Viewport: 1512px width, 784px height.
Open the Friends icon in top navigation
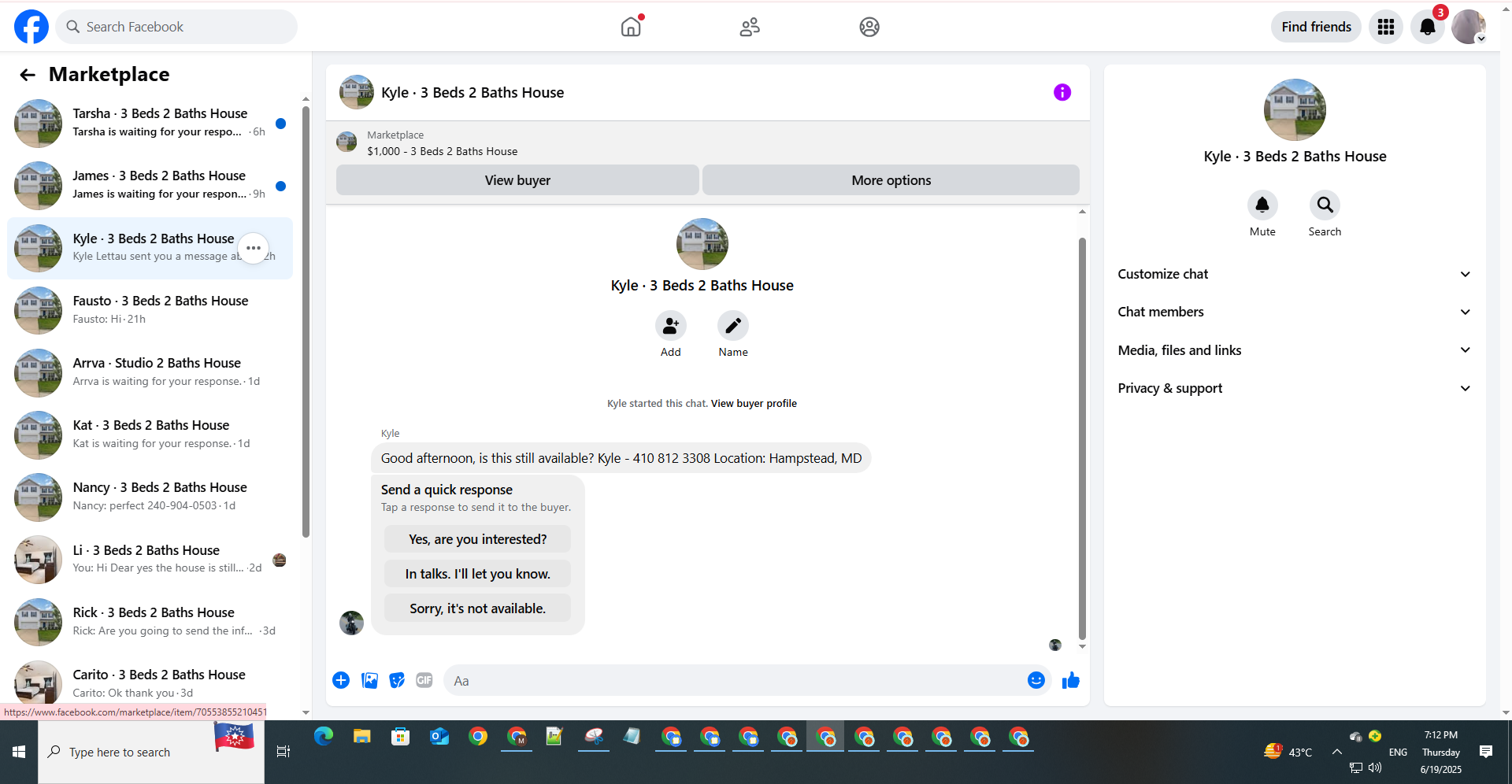750,27
